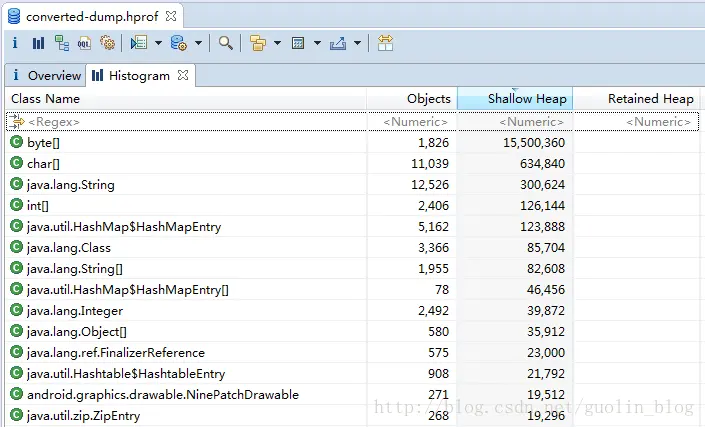Close the Histogram tab

[x=183, y=75]
